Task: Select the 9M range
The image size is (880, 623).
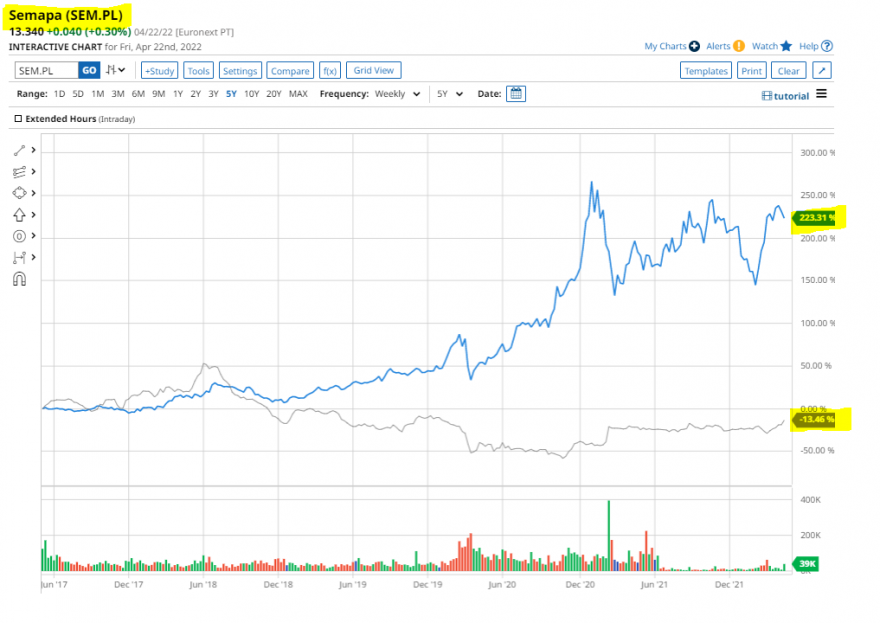Action: coord(159,94)
